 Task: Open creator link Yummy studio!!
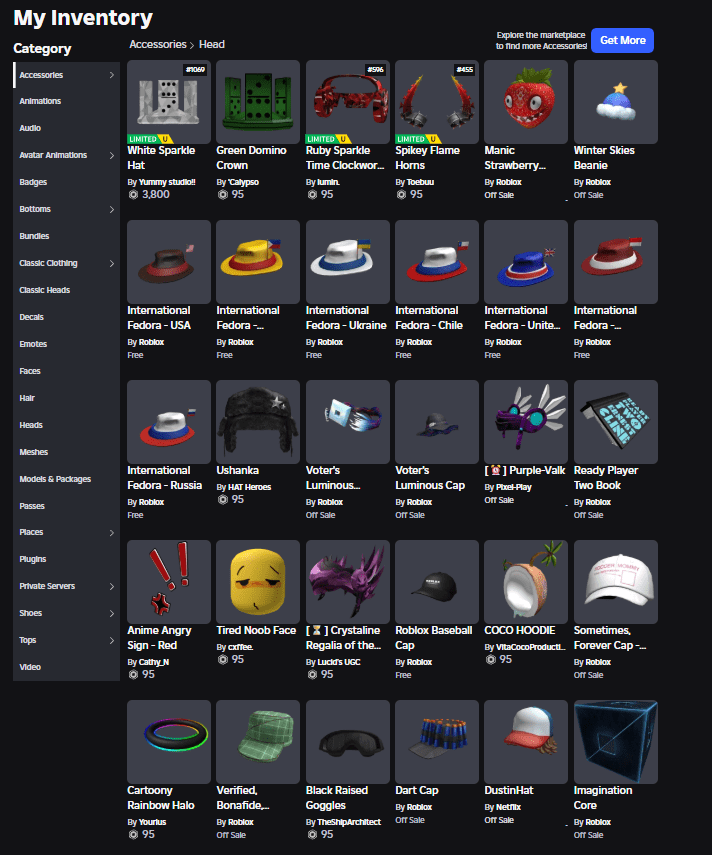(167, 182)
